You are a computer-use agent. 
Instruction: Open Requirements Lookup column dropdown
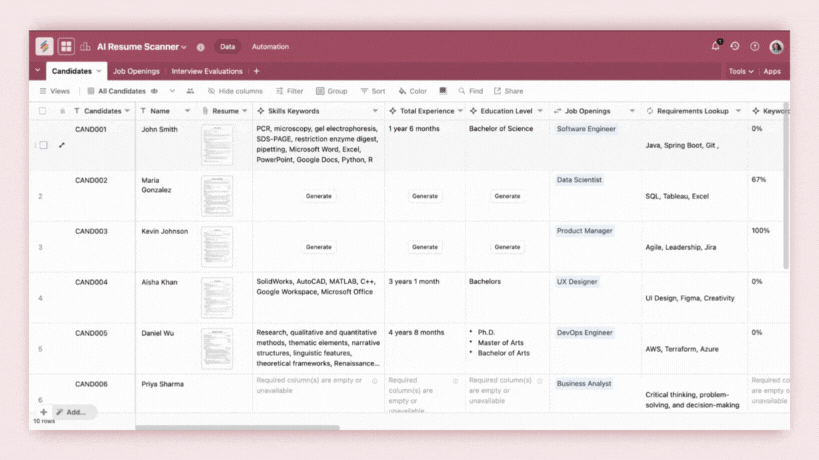pyautogui.click(x=738, y=111)
